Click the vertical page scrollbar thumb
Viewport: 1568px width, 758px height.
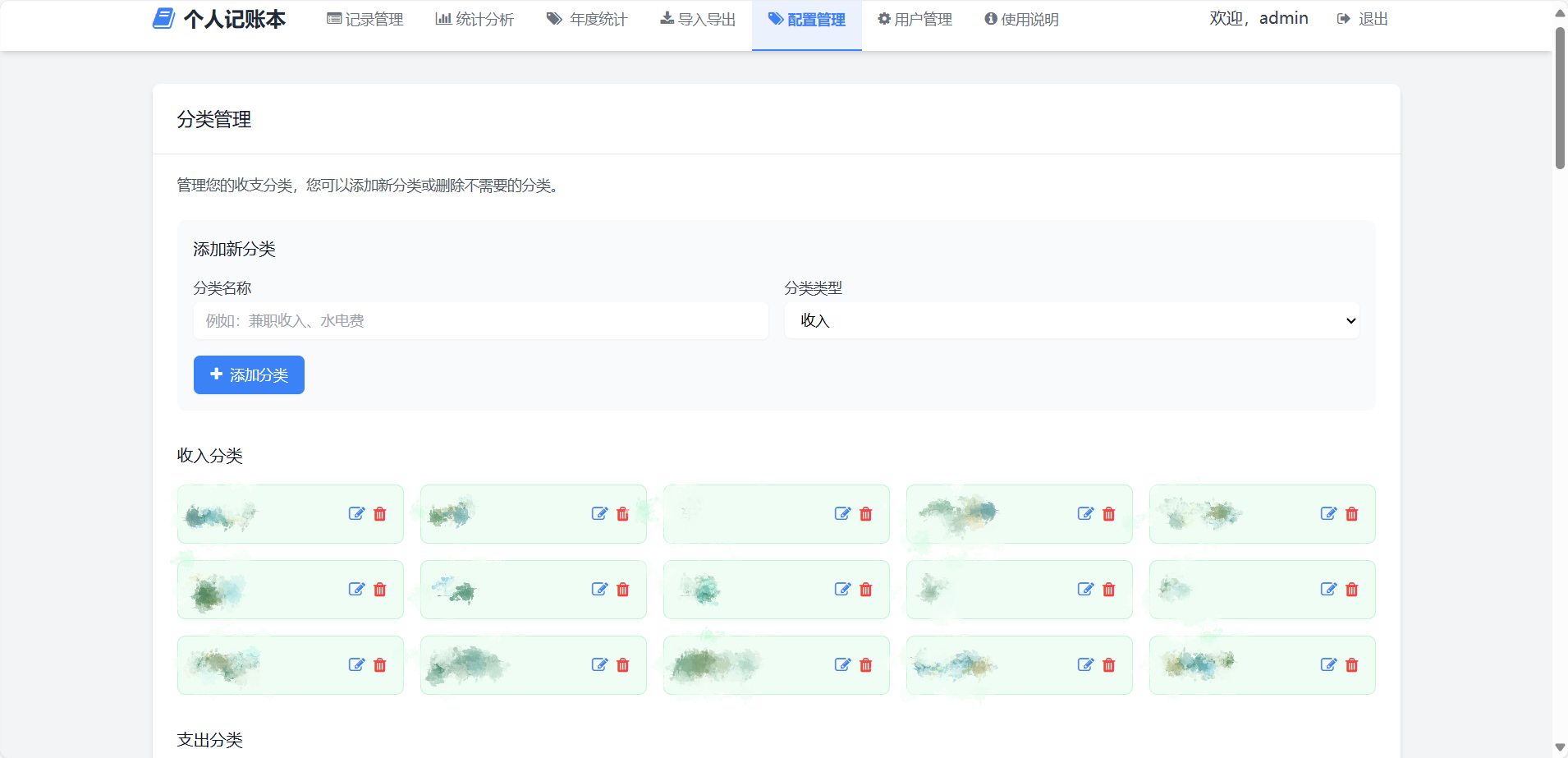pyautogui.click(x=1560, y=99)
